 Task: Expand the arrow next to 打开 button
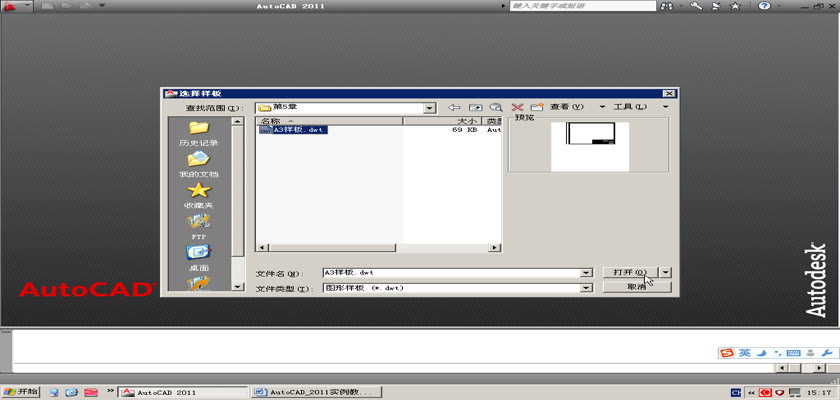pyautogui.click(x=665, y=273)
